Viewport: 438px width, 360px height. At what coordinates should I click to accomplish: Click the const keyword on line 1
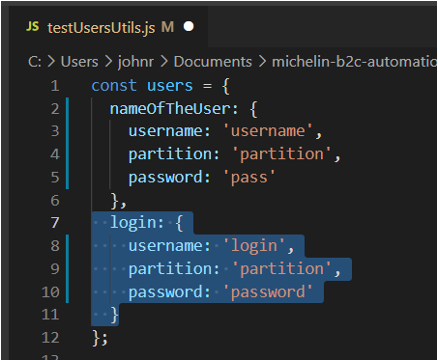pos(114,86)
